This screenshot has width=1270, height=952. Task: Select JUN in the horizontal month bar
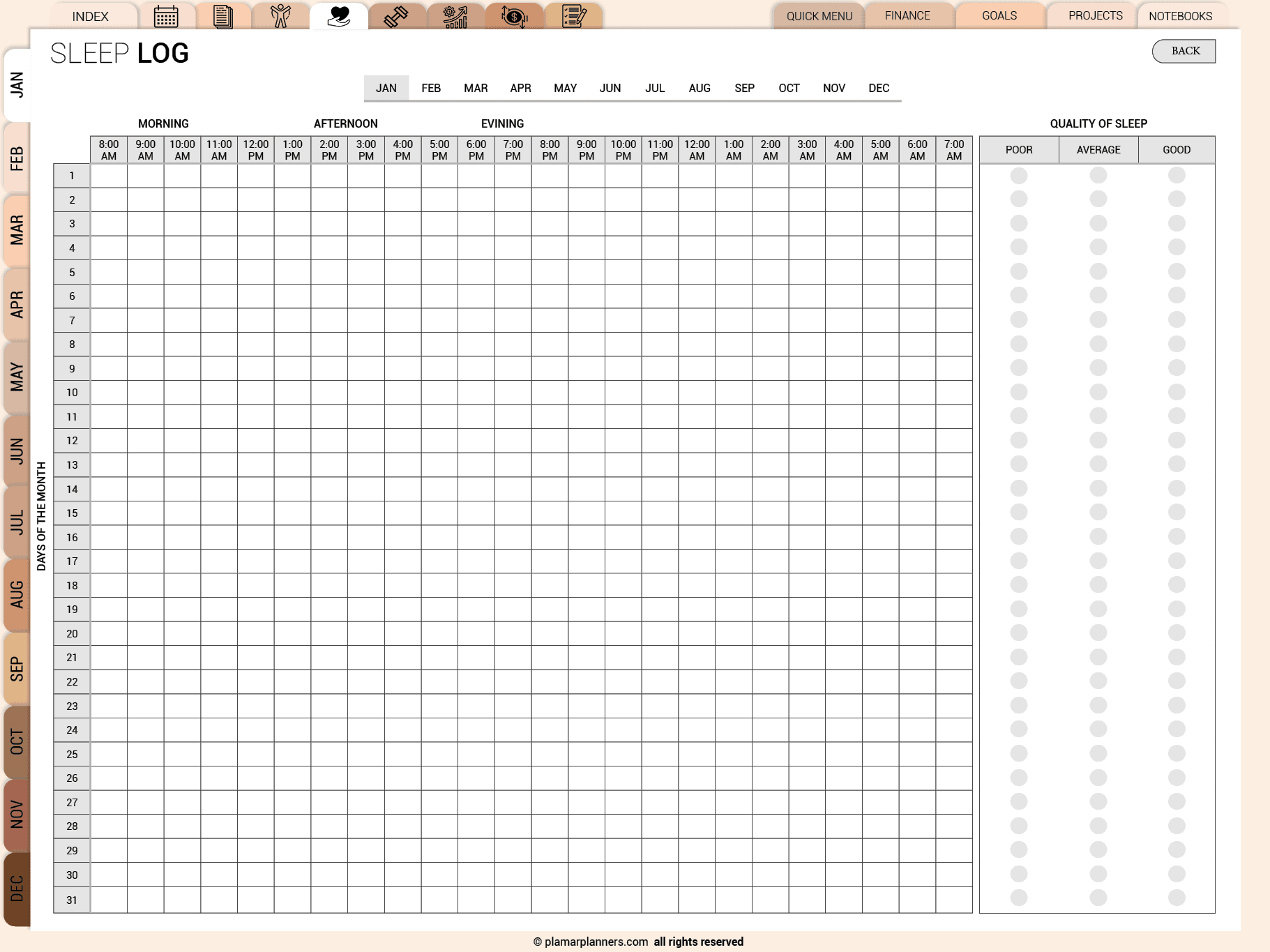(x=610, y=88)
